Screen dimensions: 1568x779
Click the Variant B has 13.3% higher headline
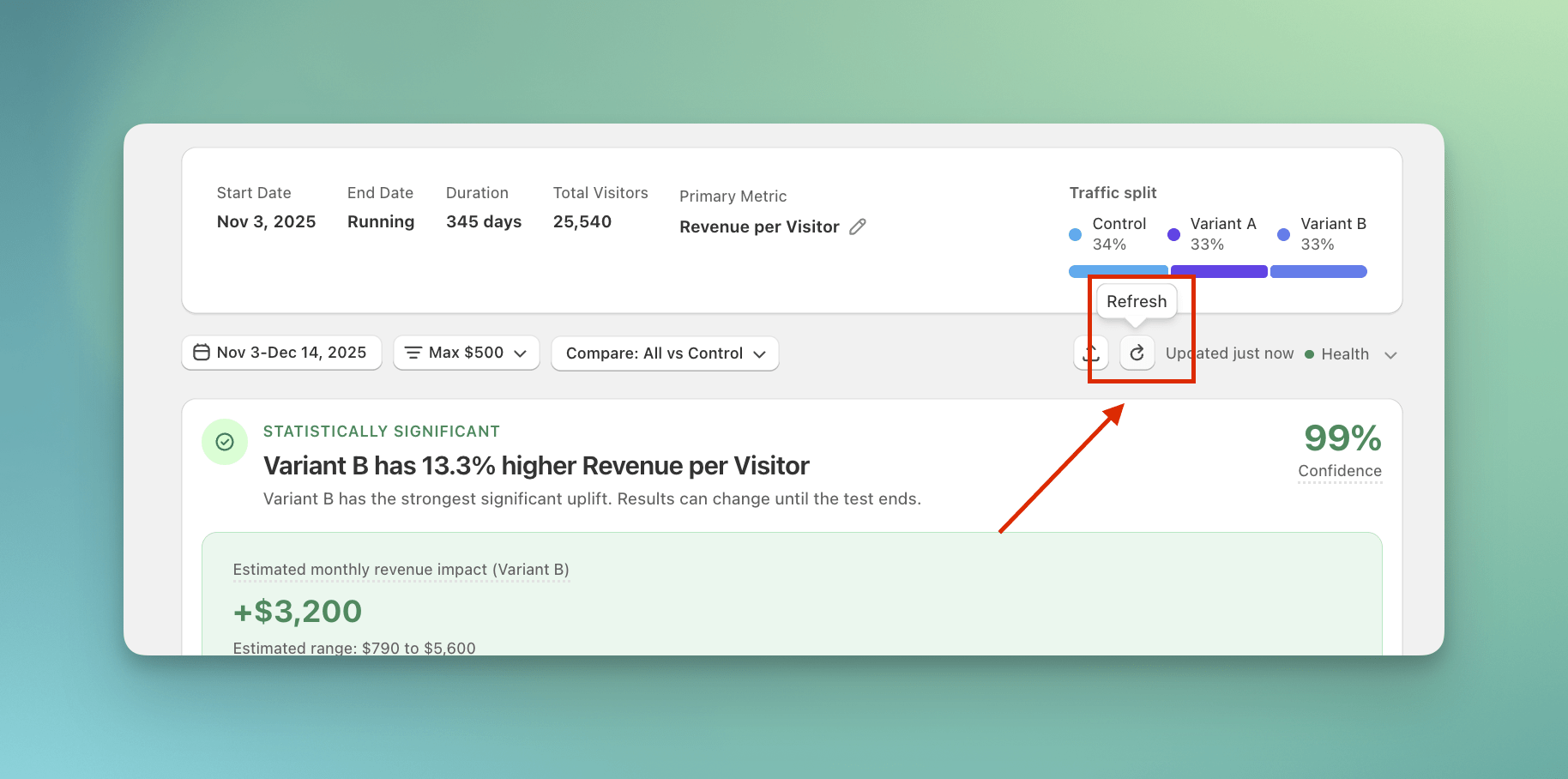(536, 466)
